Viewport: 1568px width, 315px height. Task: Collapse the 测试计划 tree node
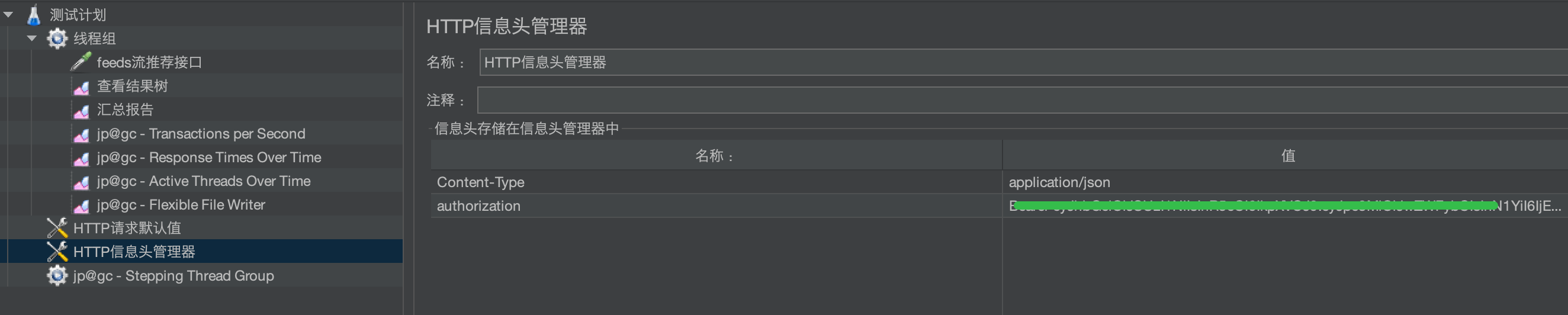8,15
